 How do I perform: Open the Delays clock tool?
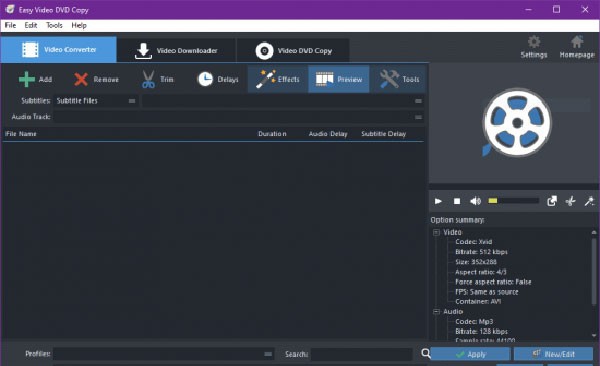[x=205, y=79]
